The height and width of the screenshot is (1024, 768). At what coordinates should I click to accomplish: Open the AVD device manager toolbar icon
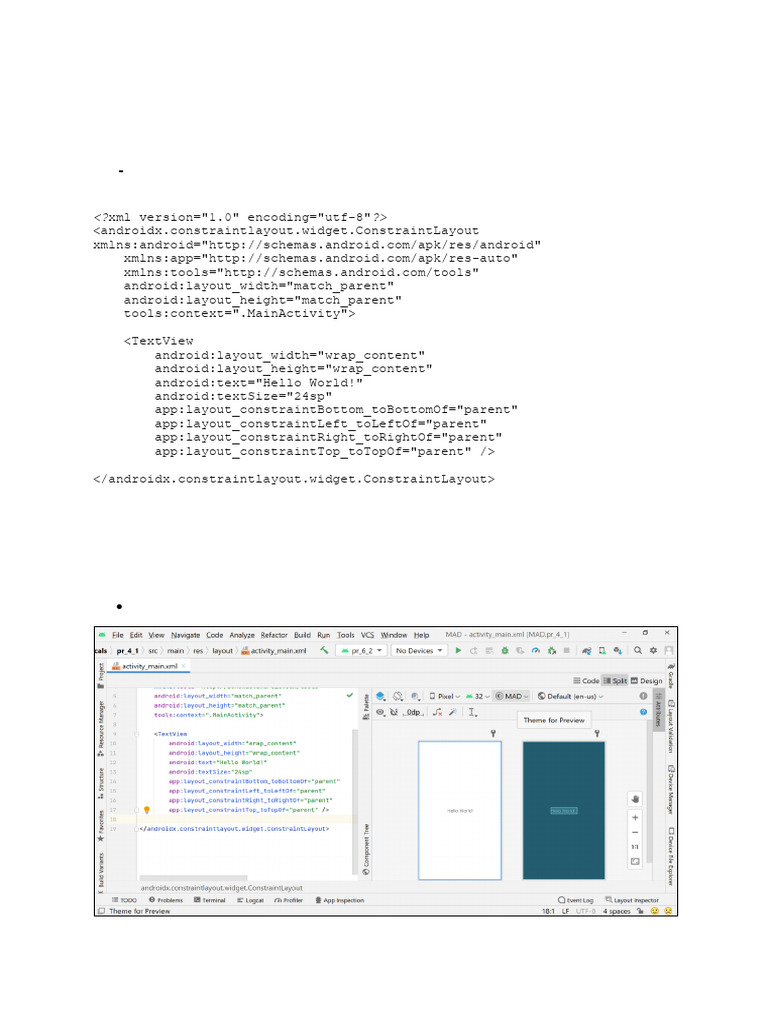[602, 650]
